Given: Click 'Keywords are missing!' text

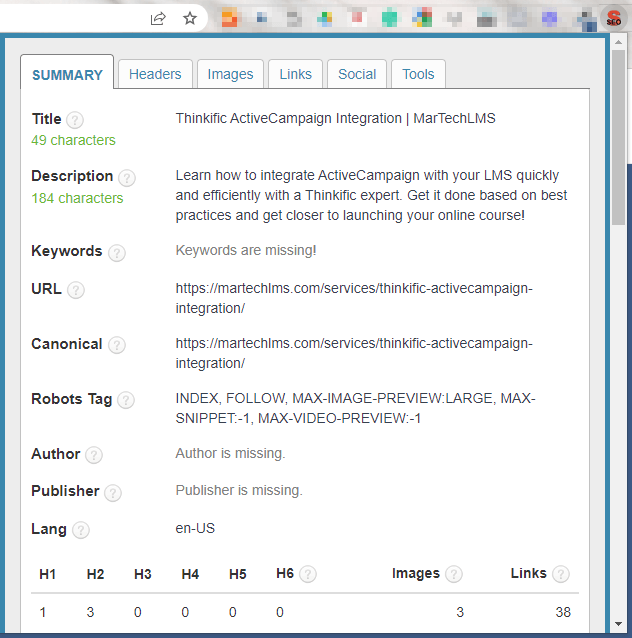Looking at the screenshot, I should click(246, 250).
